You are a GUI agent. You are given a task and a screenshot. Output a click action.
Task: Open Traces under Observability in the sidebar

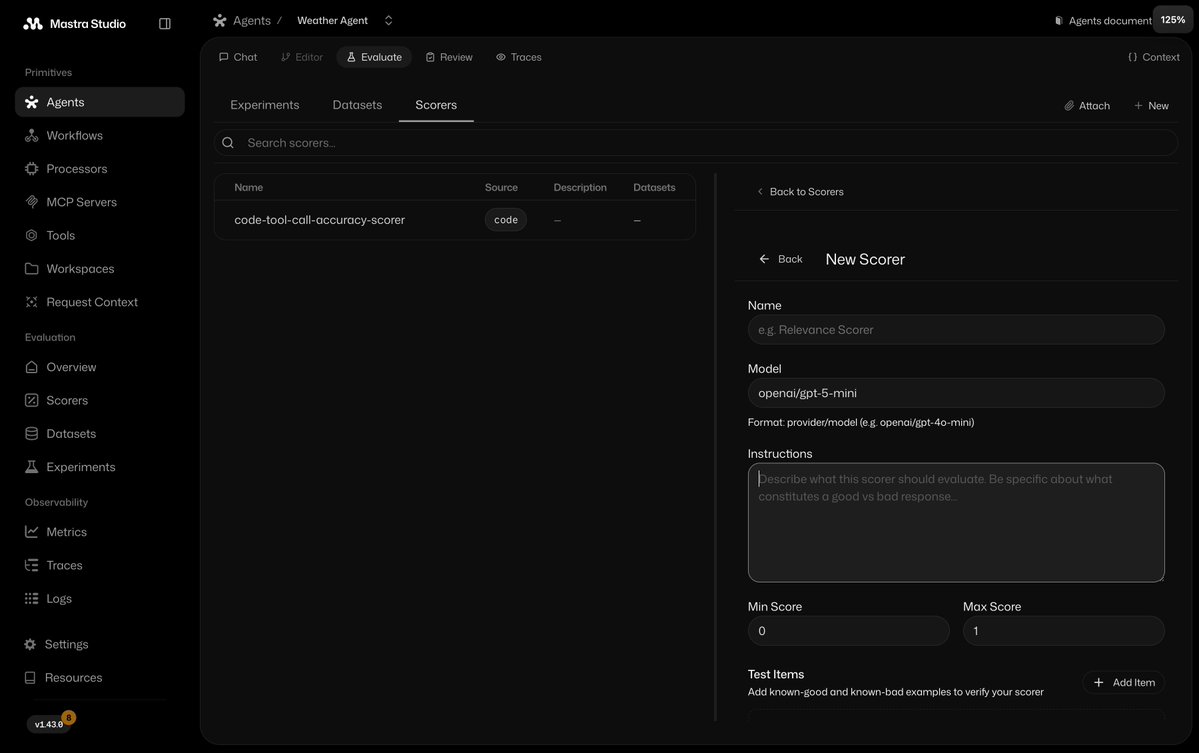click(99, 566)
